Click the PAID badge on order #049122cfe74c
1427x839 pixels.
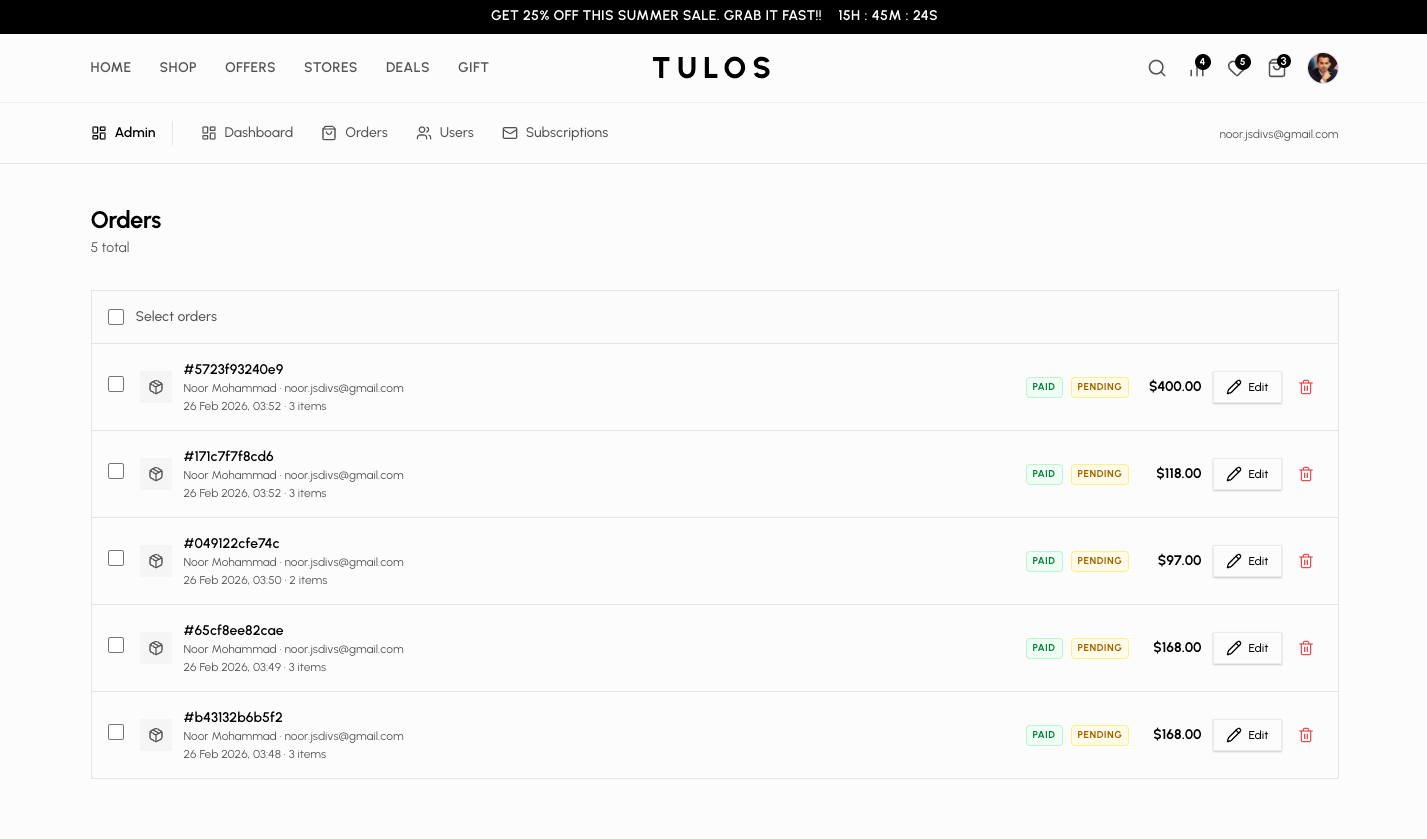click(1043, 561)
